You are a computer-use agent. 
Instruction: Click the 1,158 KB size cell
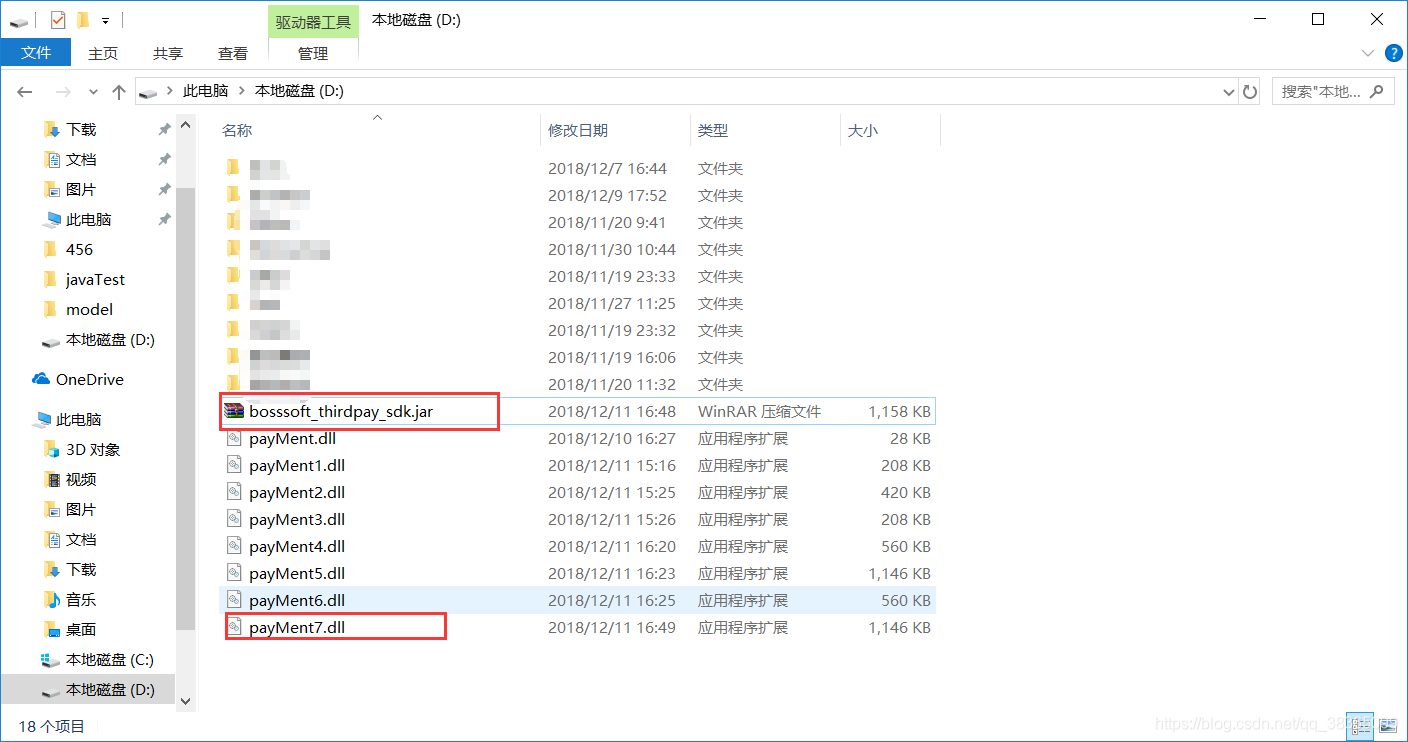pyautogui.click(x=900, y=411)
